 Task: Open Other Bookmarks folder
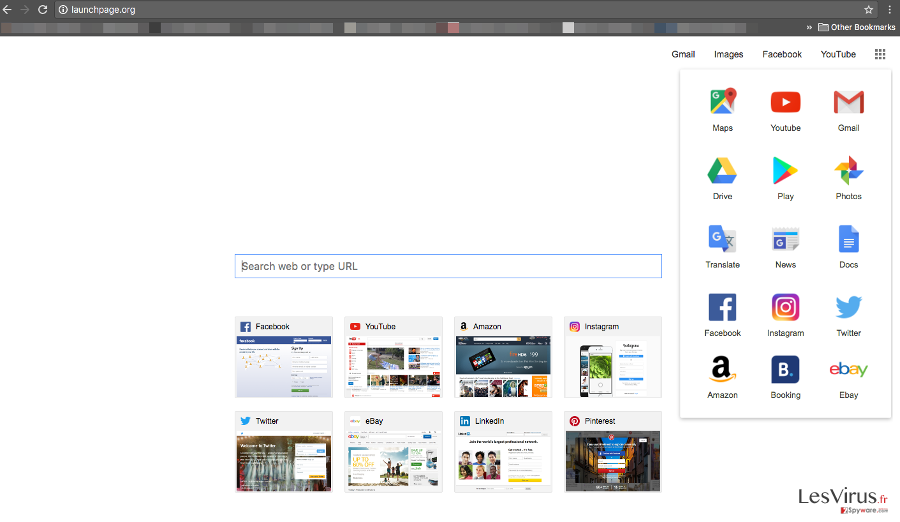856,27
